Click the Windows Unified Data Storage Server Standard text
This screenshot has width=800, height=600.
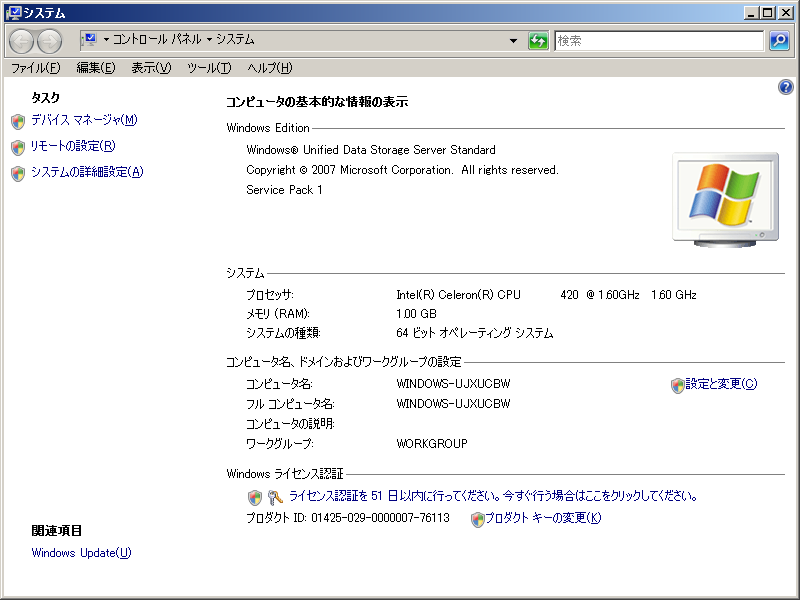(x=371, y=150)
